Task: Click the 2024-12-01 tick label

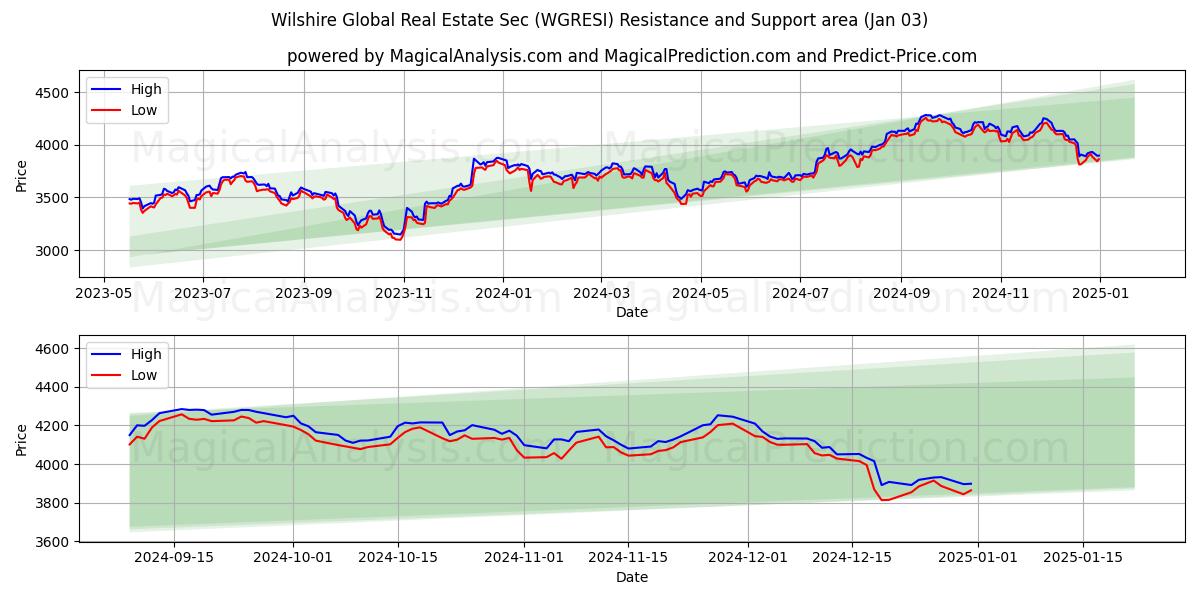Action: pyautogui.click(x=747, y=558)
